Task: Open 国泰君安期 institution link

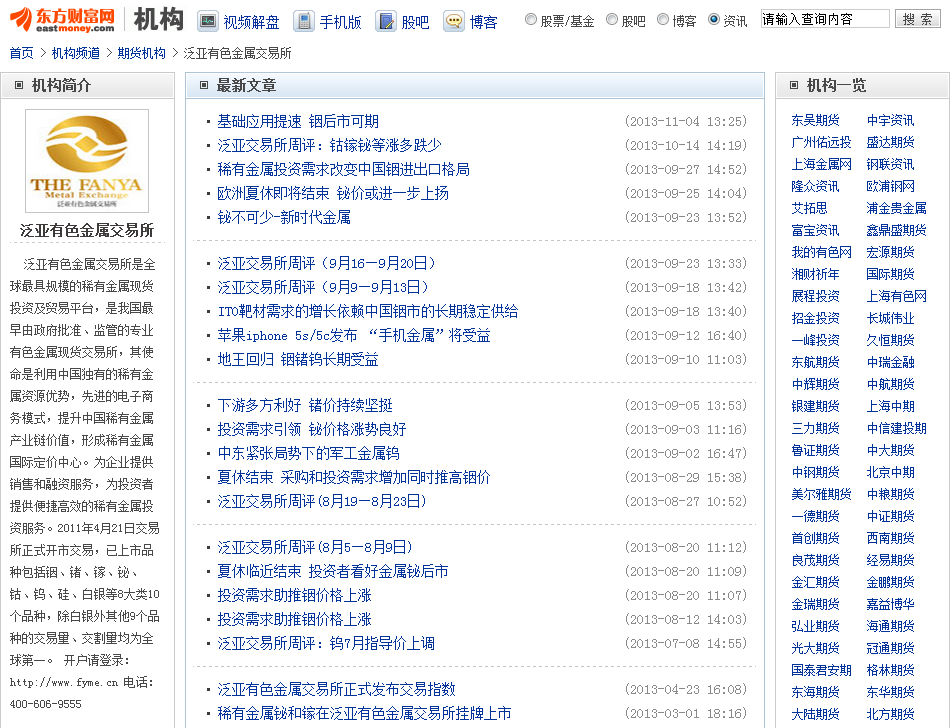Action: [x=822, y=670]
